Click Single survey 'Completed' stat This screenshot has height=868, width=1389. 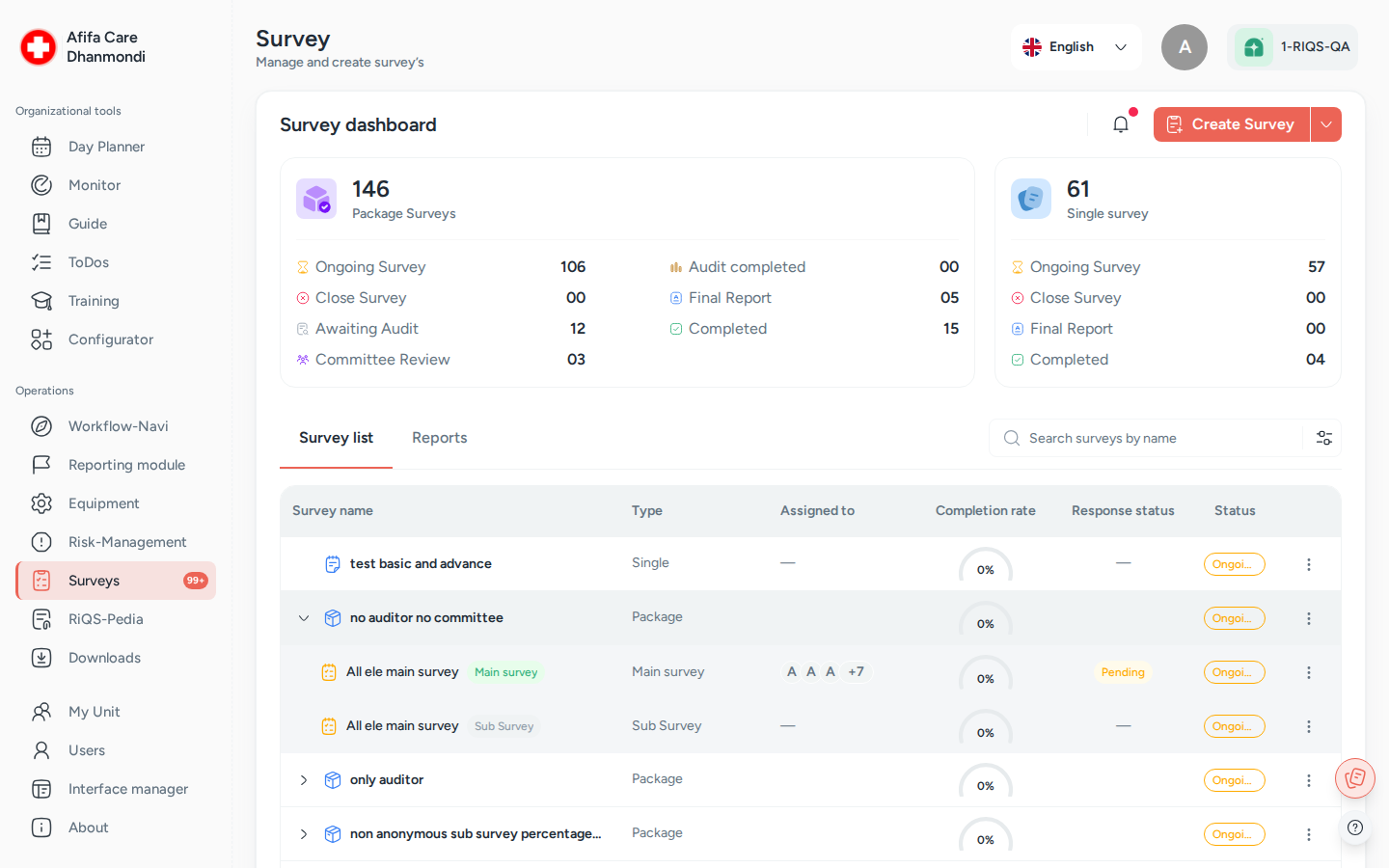(x=1168, y=360)
